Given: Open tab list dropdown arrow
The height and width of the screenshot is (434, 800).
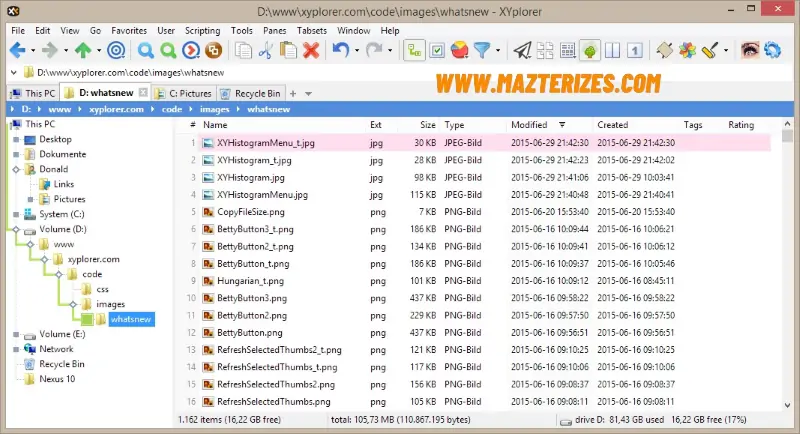Looking at the screenshot, I should [308, 94].
